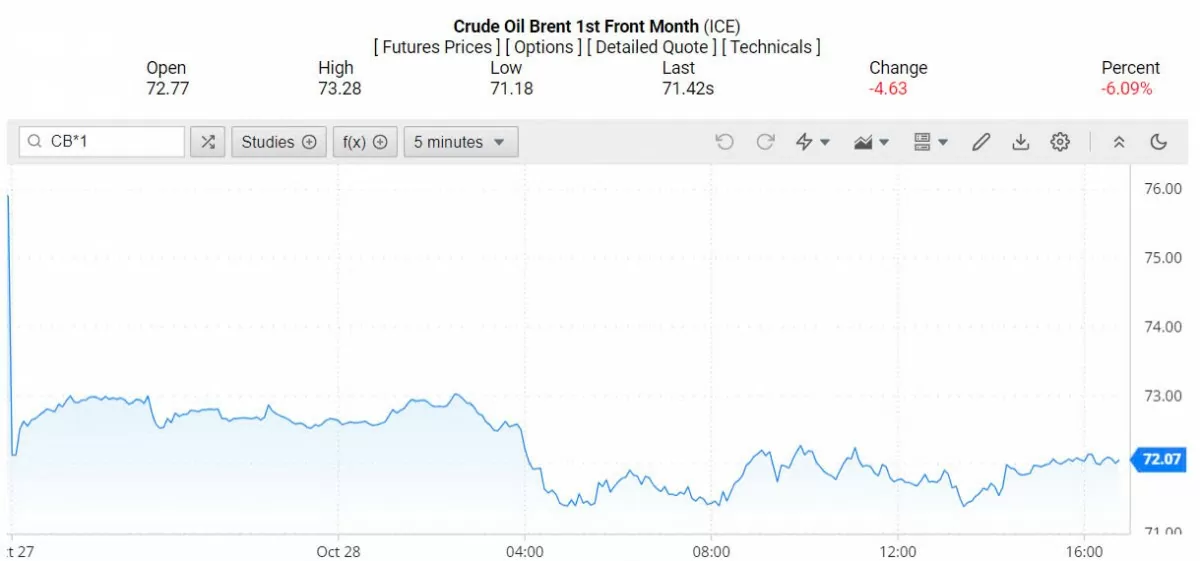The width and height of the screenshot is (1200, 561).
Task: Undo the last chart action
Action: tap(725, 142)
